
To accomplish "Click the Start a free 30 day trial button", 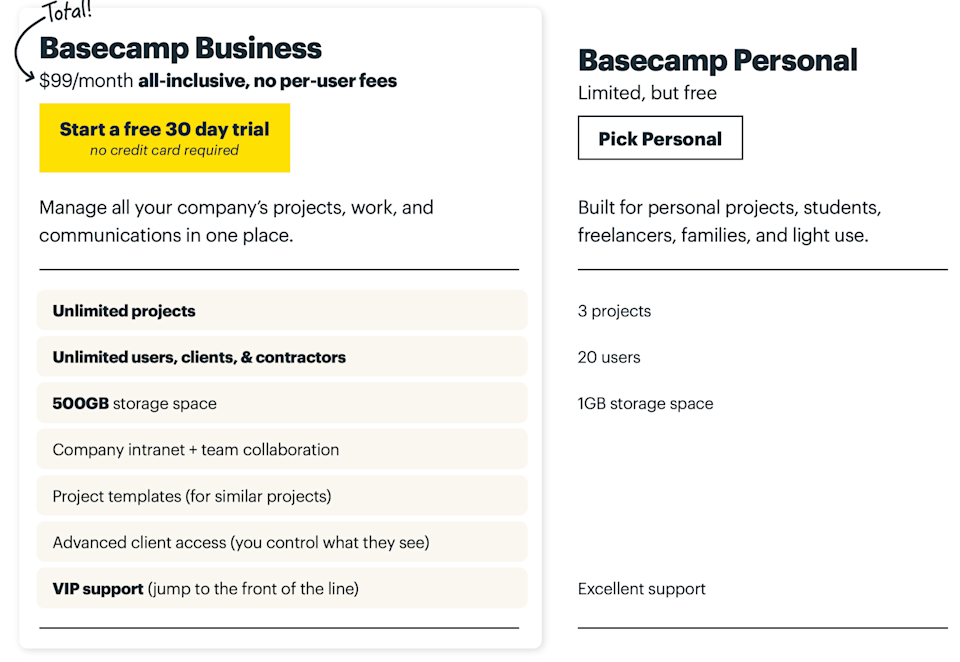I will (164, 138).
